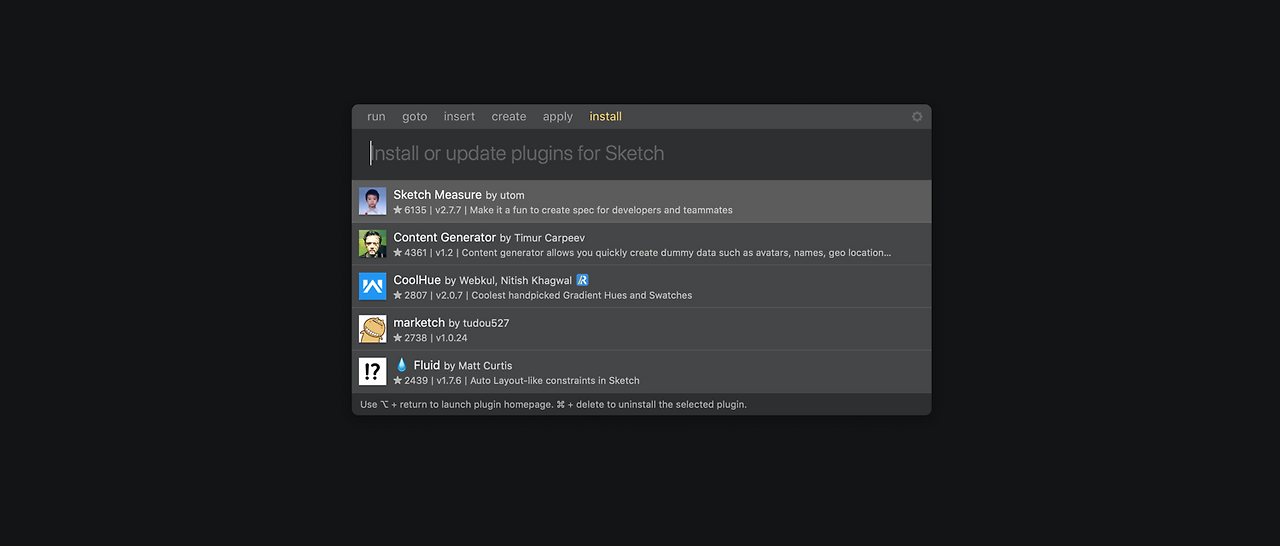Select the install tab

tap(606, 117)
